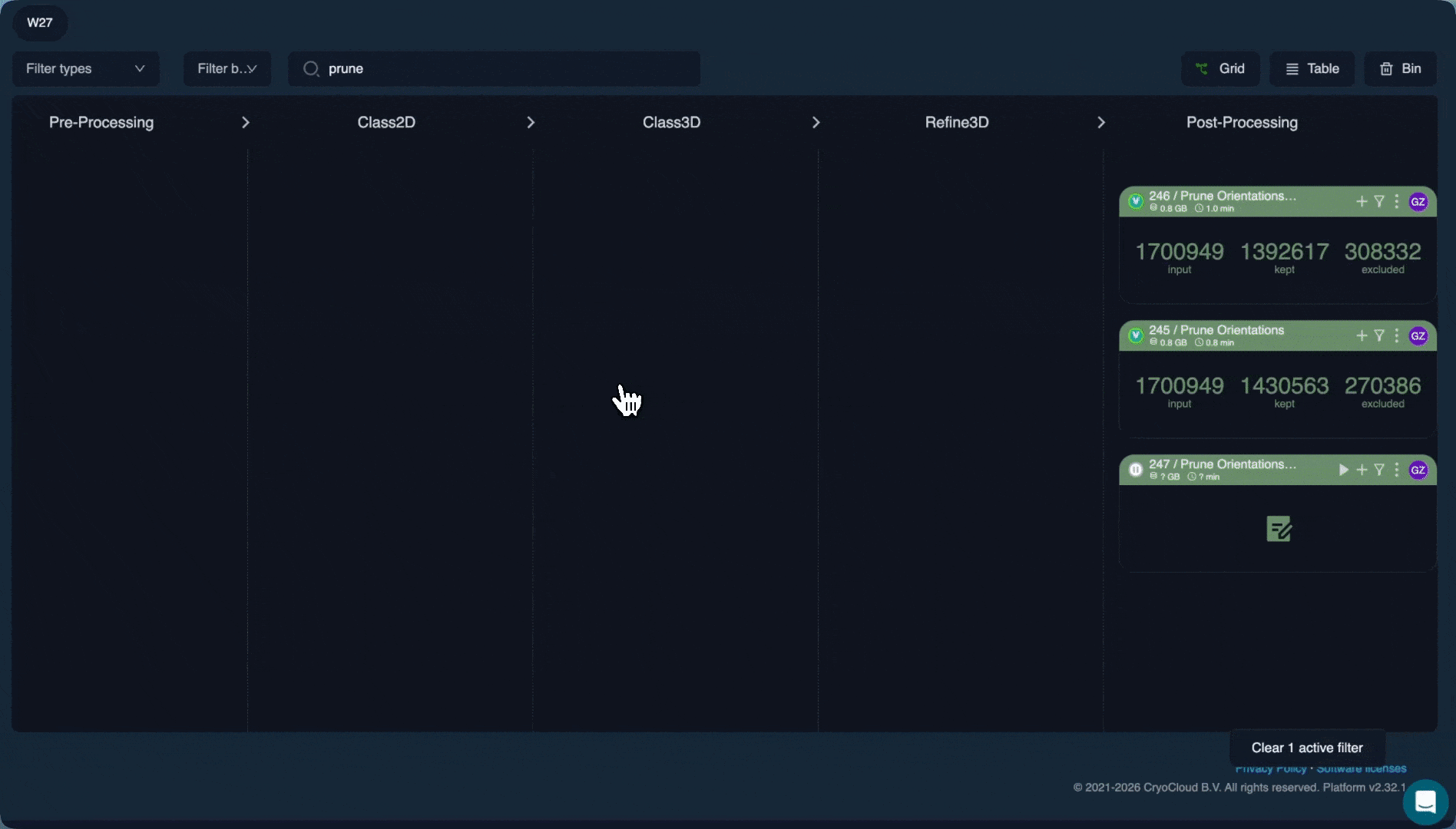Open the chat support bubble icon
The height and width of the screenshot is (829, 1456).
1425,802
